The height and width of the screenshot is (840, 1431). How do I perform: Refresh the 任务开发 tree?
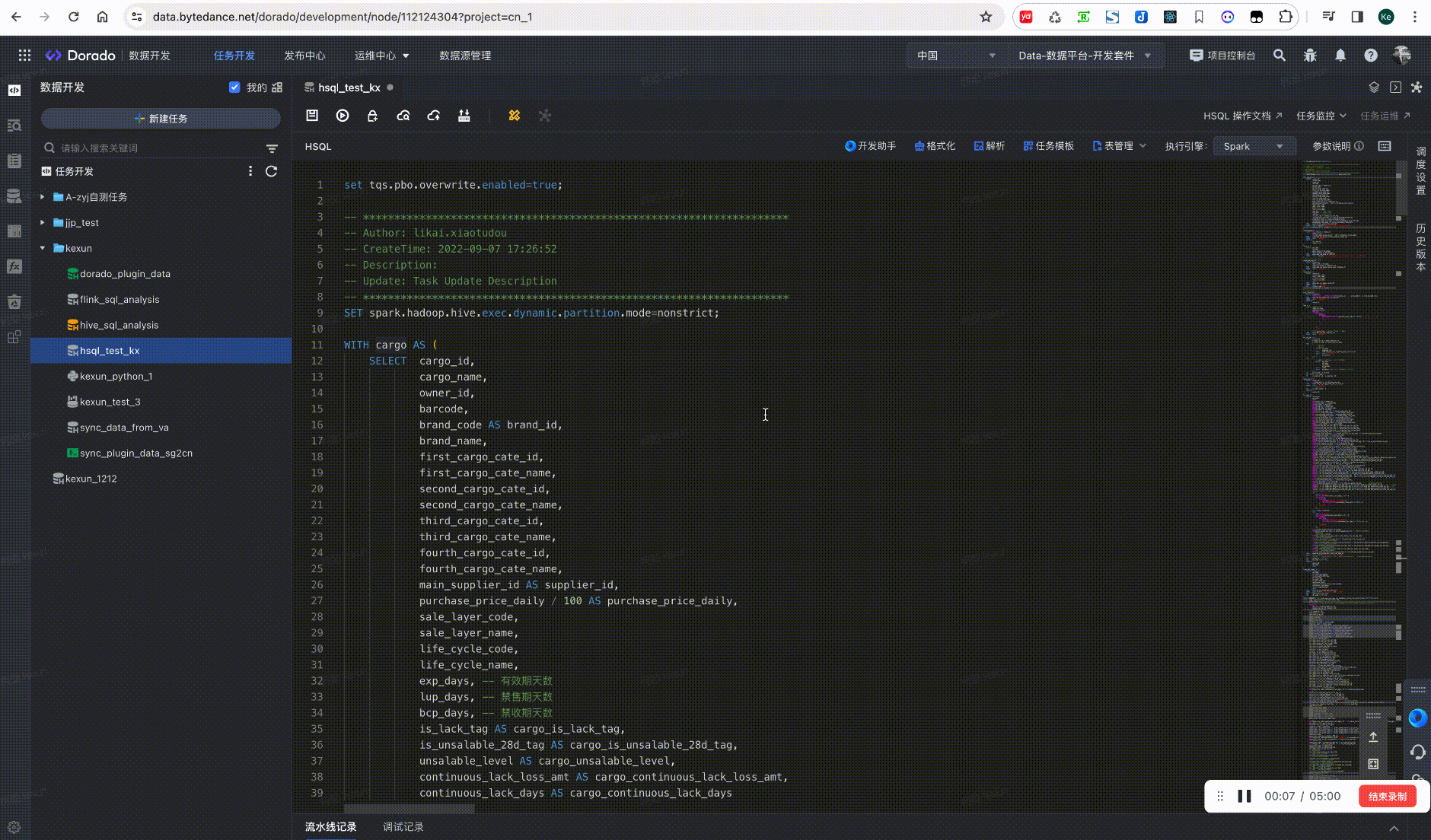click(271, 171)
